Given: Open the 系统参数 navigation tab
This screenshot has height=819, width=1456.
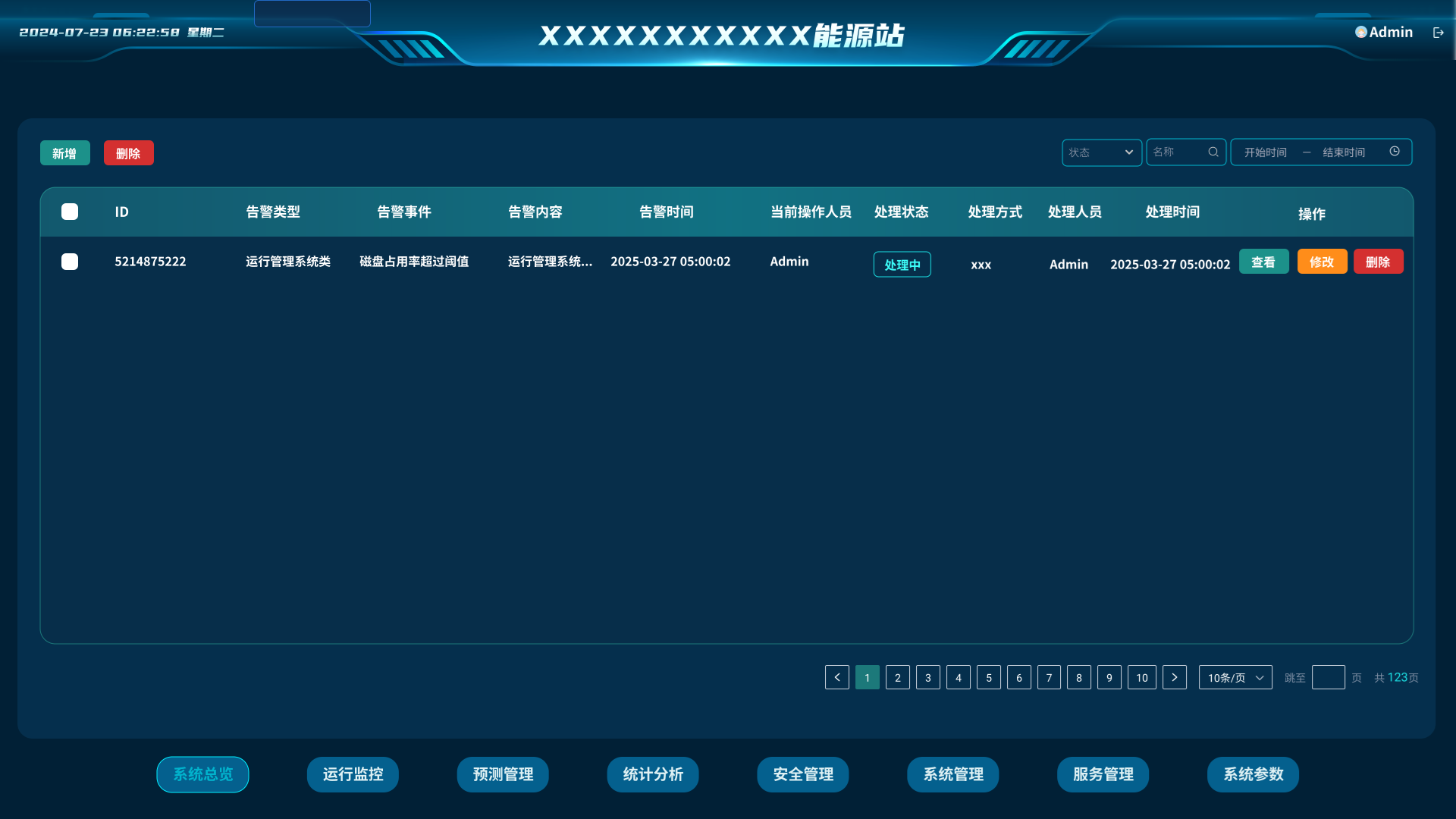Looking at the screenshot, I should pos(1253,774).
